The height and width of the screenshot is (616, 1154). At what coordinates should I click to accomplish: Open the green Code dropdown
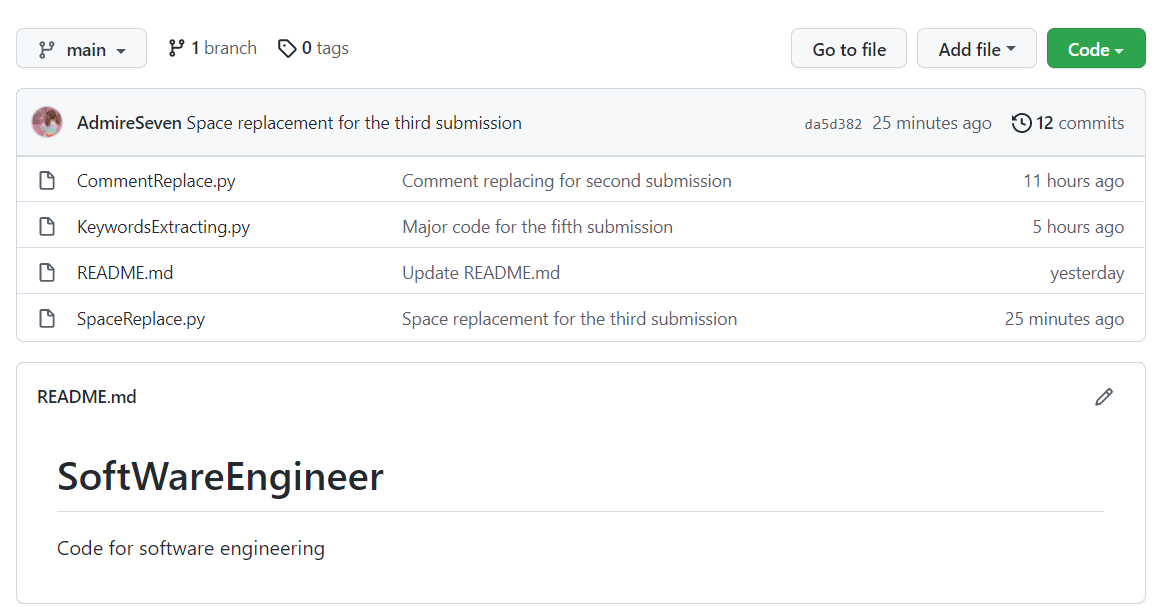pos(1095,49)
